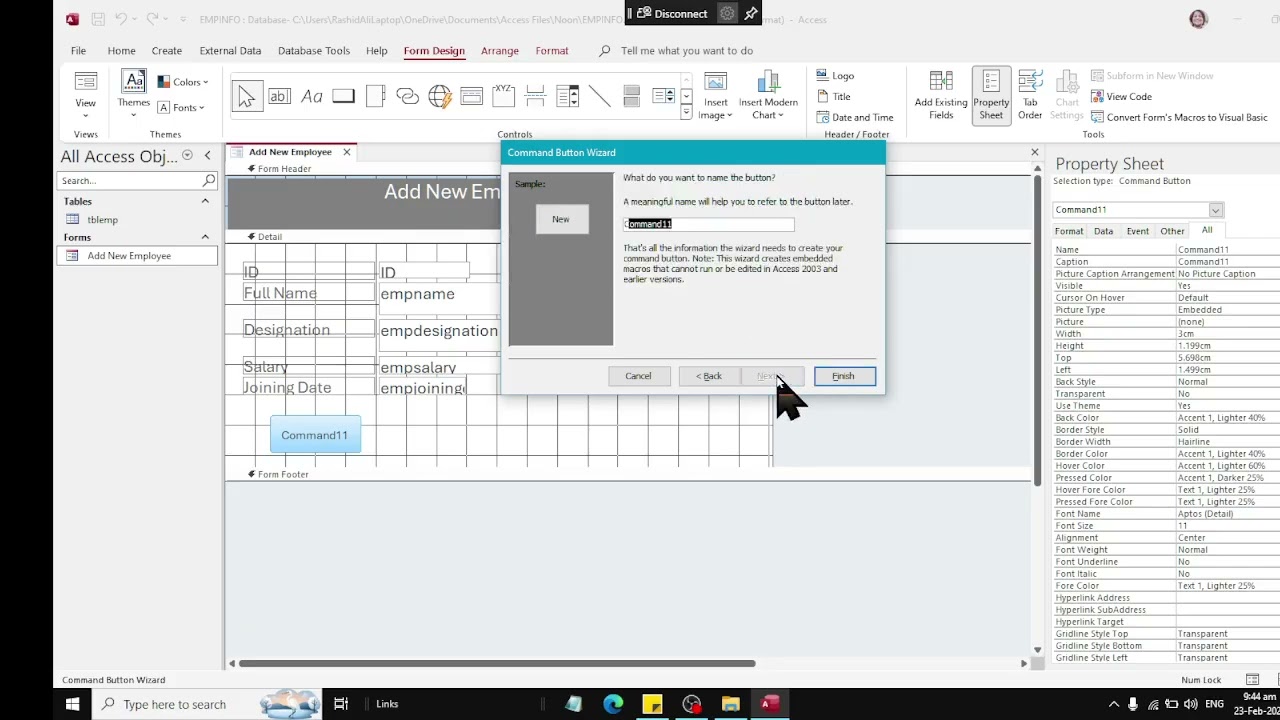Click Finish in Command Button Wizard
The width and height of the screenshot is (1280, 720).
[844, 376]
